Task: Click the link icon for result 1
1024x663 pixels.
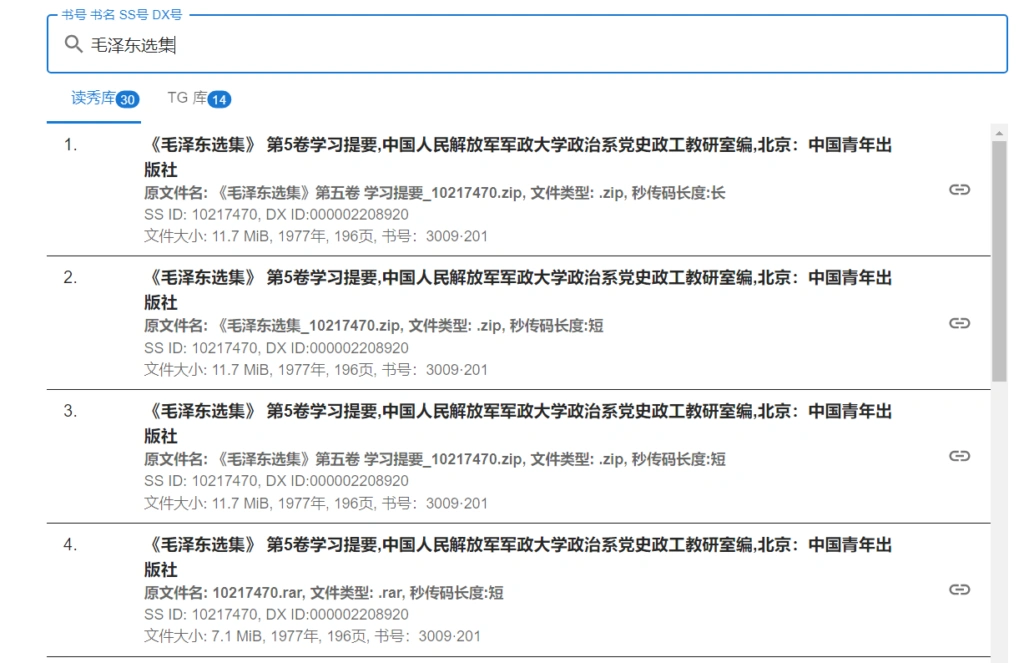Action: coord(959,189)
